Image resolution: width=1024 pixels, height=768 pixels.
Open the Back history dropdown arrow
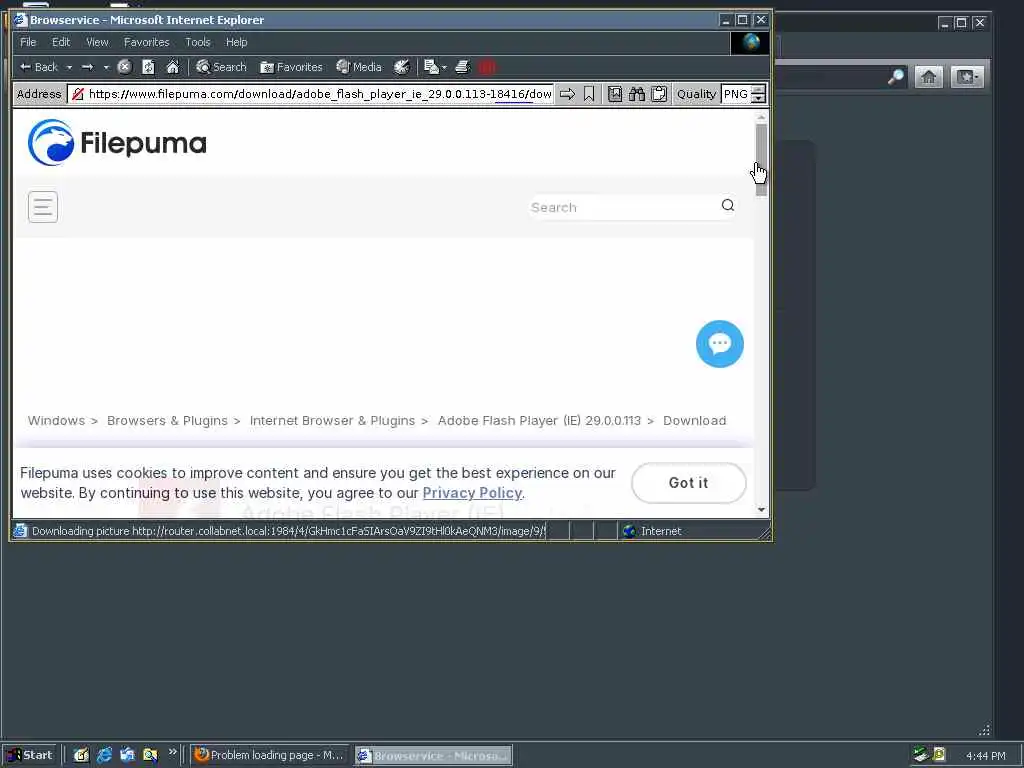(69, 67)
